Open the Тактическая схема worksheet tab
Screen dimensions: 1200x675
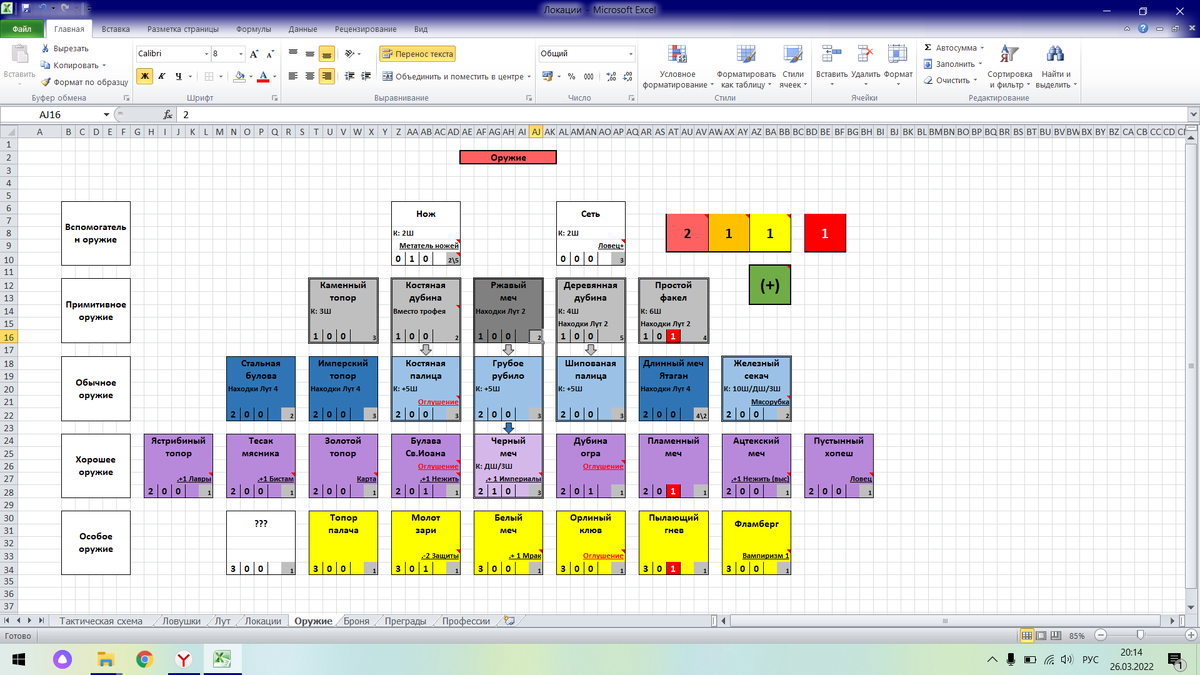[x=100, y=621]
